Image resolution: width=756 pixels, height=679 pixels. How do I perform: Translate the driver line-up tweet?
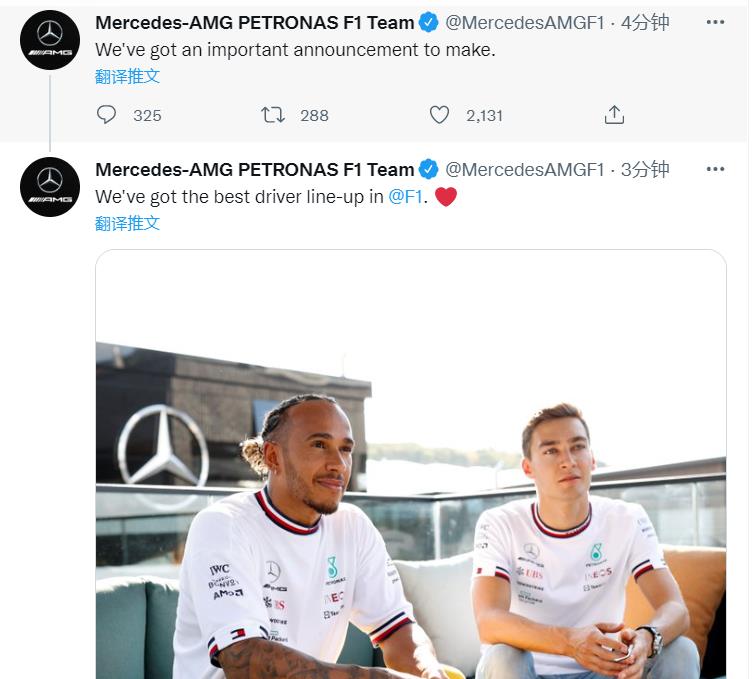(127, 223)
